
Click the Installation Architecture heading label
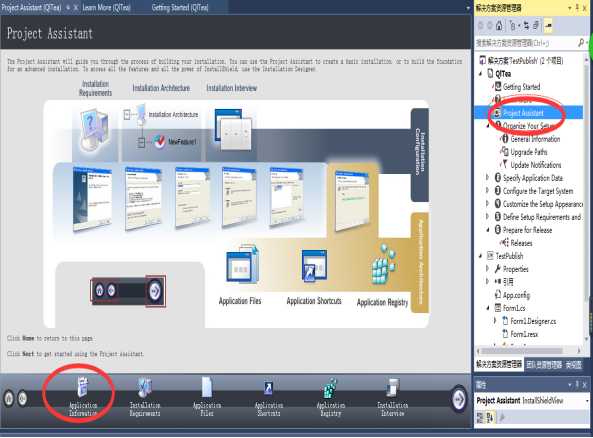(161, 88)
